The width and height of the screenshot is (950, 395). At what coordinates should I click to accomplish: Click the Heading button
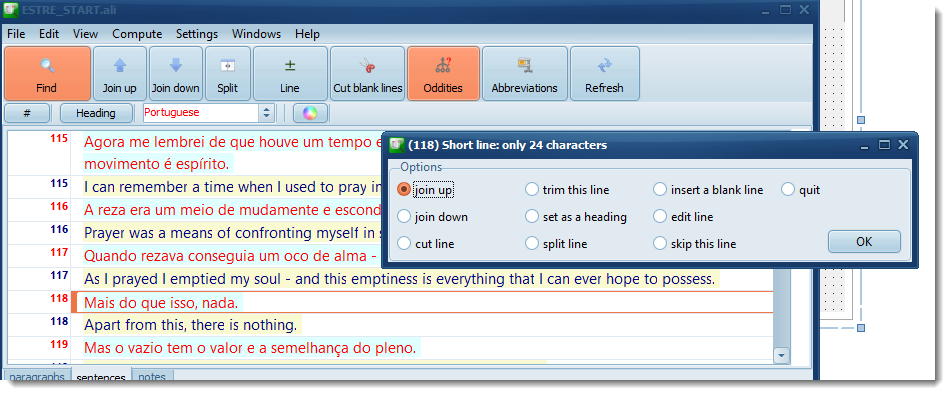(96, 113)
